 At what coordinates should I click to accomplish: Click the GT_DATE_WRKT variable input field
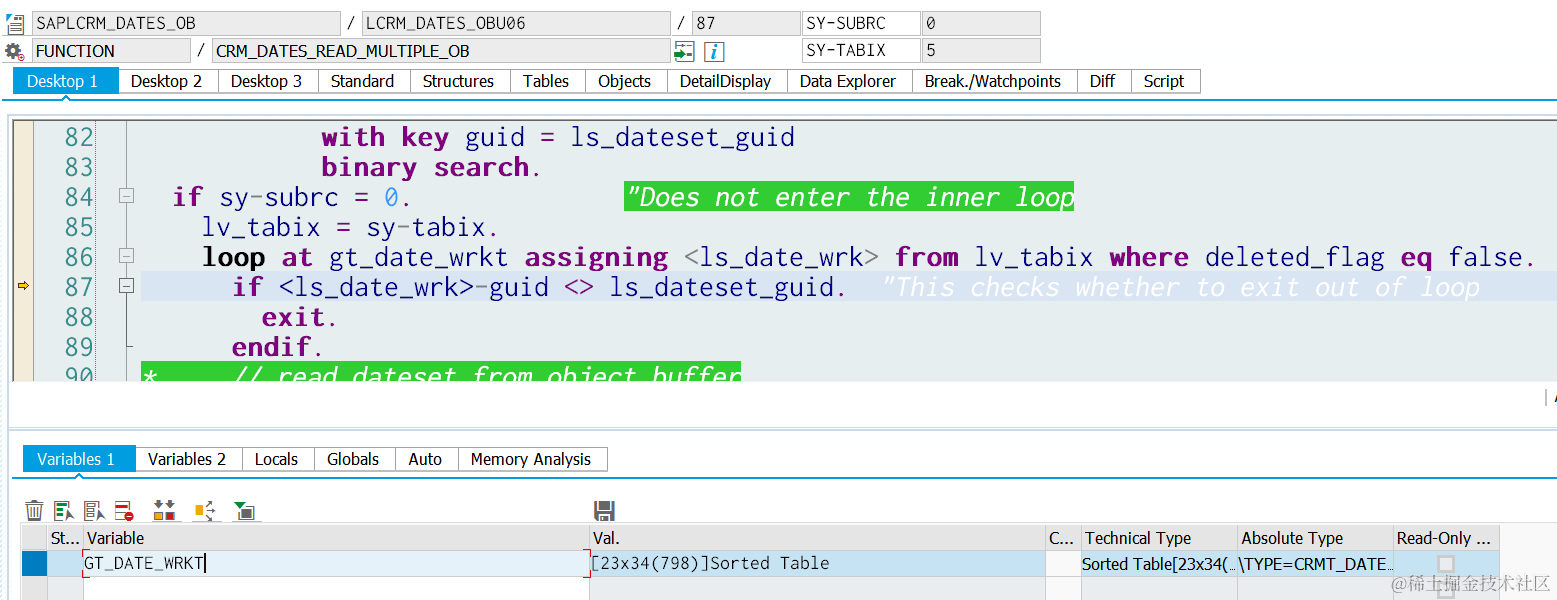click(336, 563)
